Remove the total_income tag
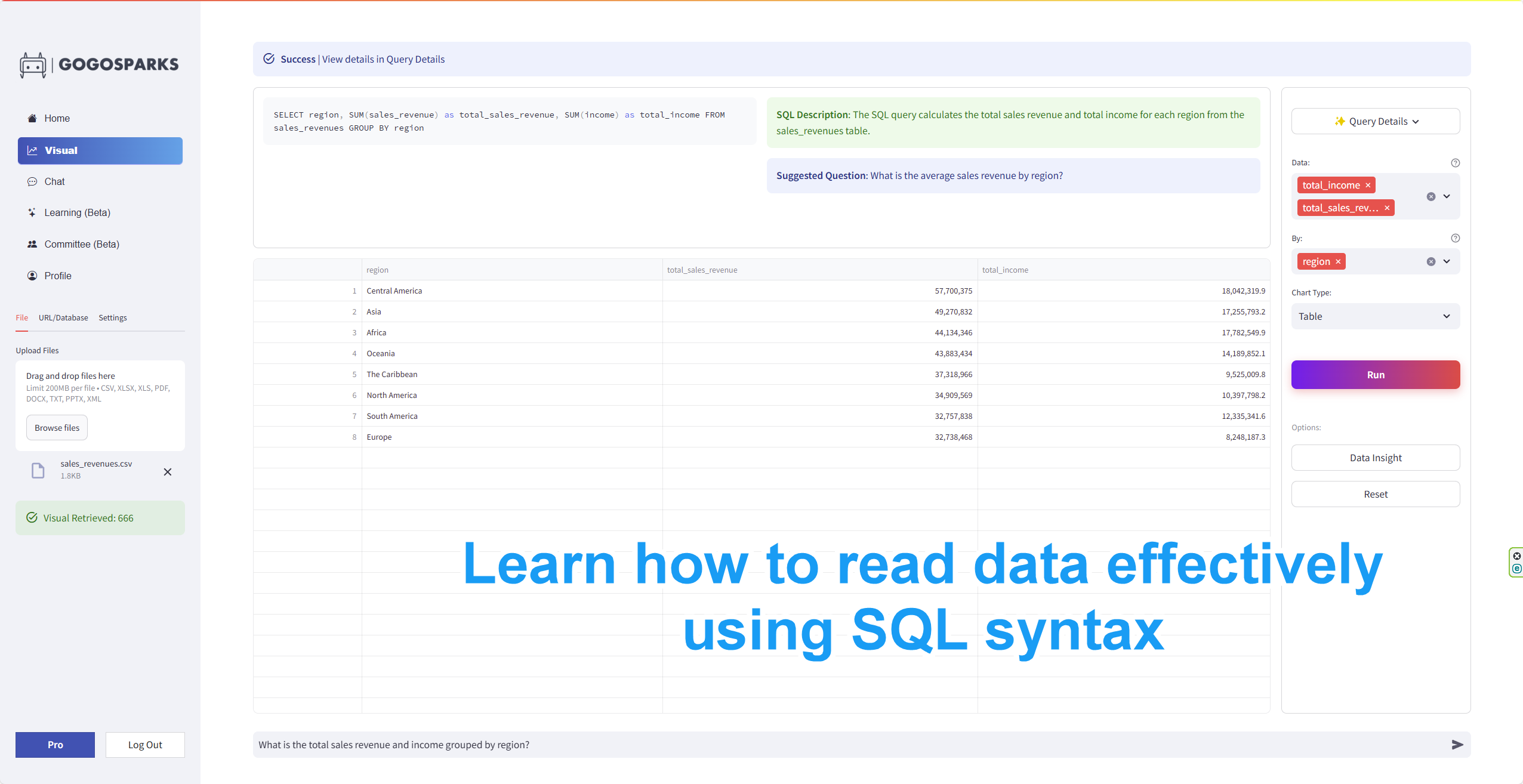This screenshot has width=1523, height=784. 1368,186
